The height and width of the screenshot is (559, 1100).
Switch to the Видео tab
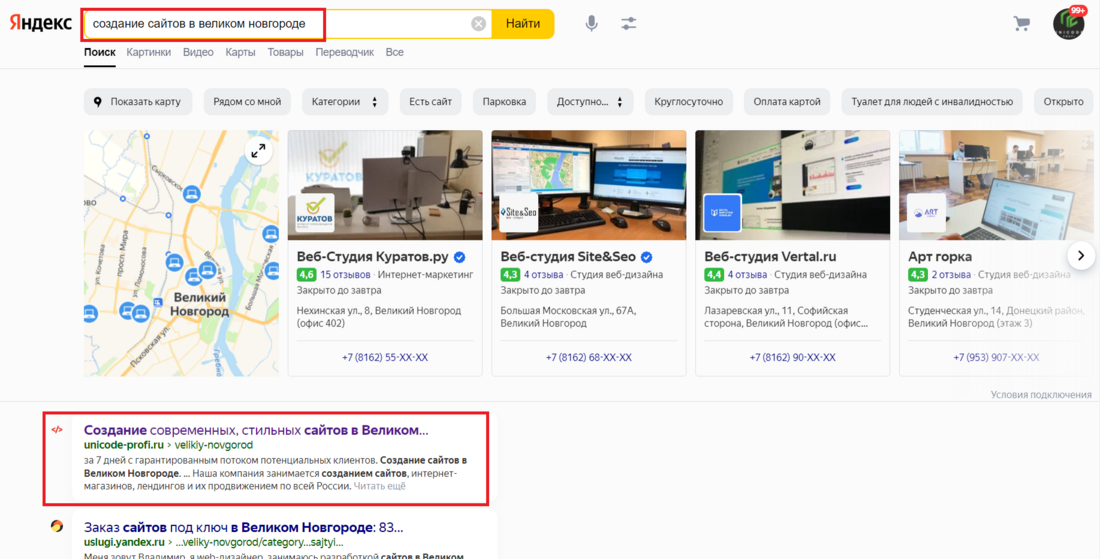click(x=198, y=53)
